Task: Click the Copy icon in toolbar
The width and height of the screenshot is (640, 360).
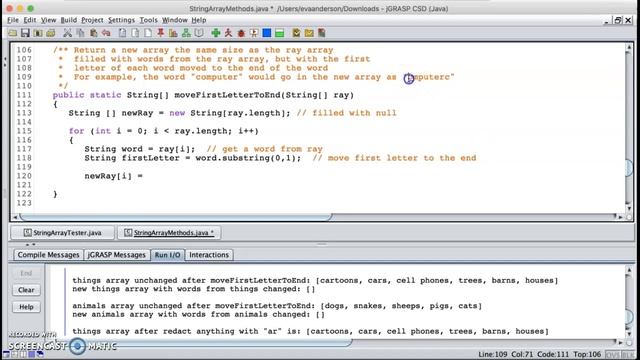Action: coord(80,33)
